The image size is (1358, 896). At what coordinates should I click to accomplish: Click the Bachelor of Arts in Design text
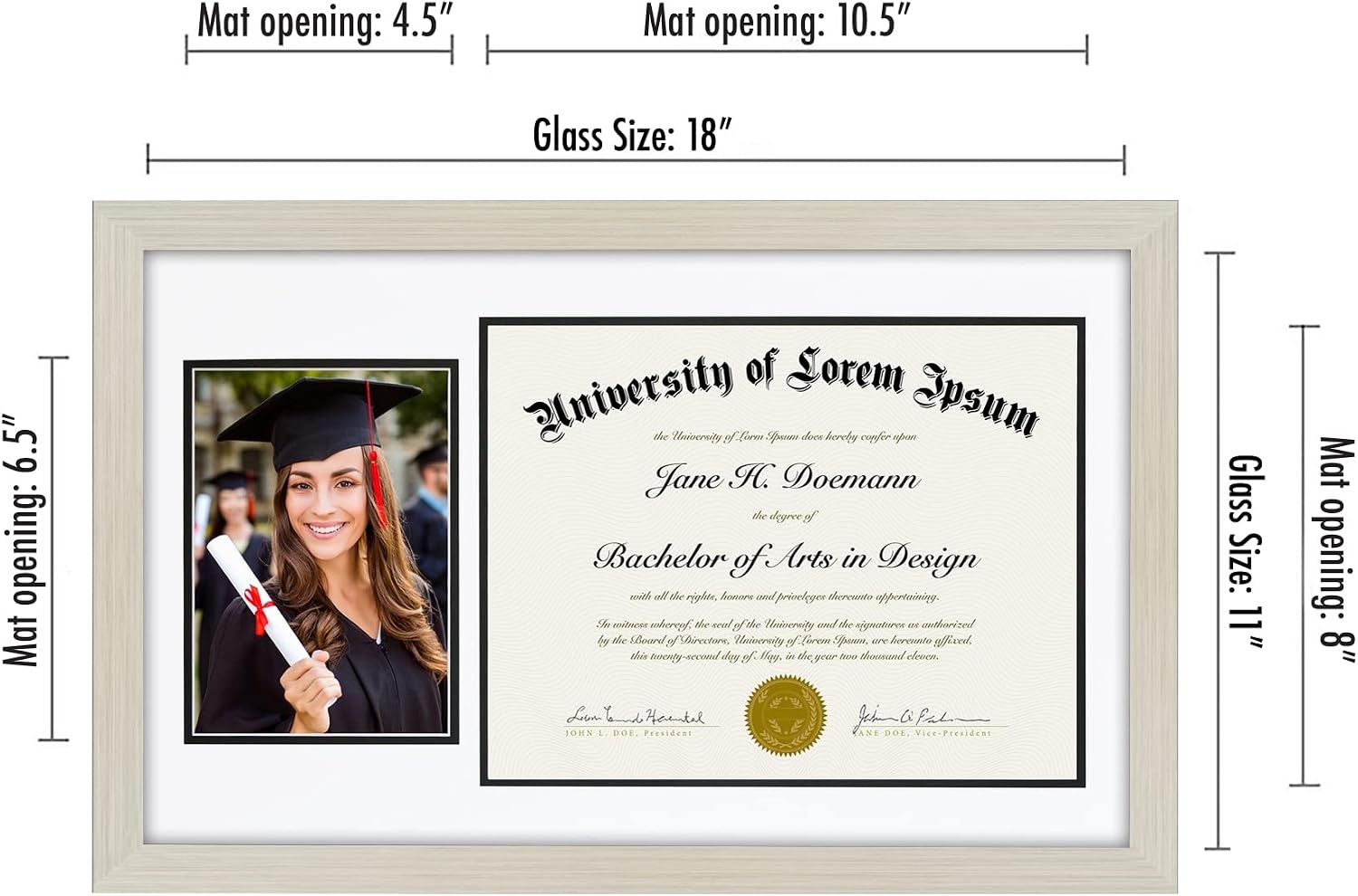click(x=786, y=558)
